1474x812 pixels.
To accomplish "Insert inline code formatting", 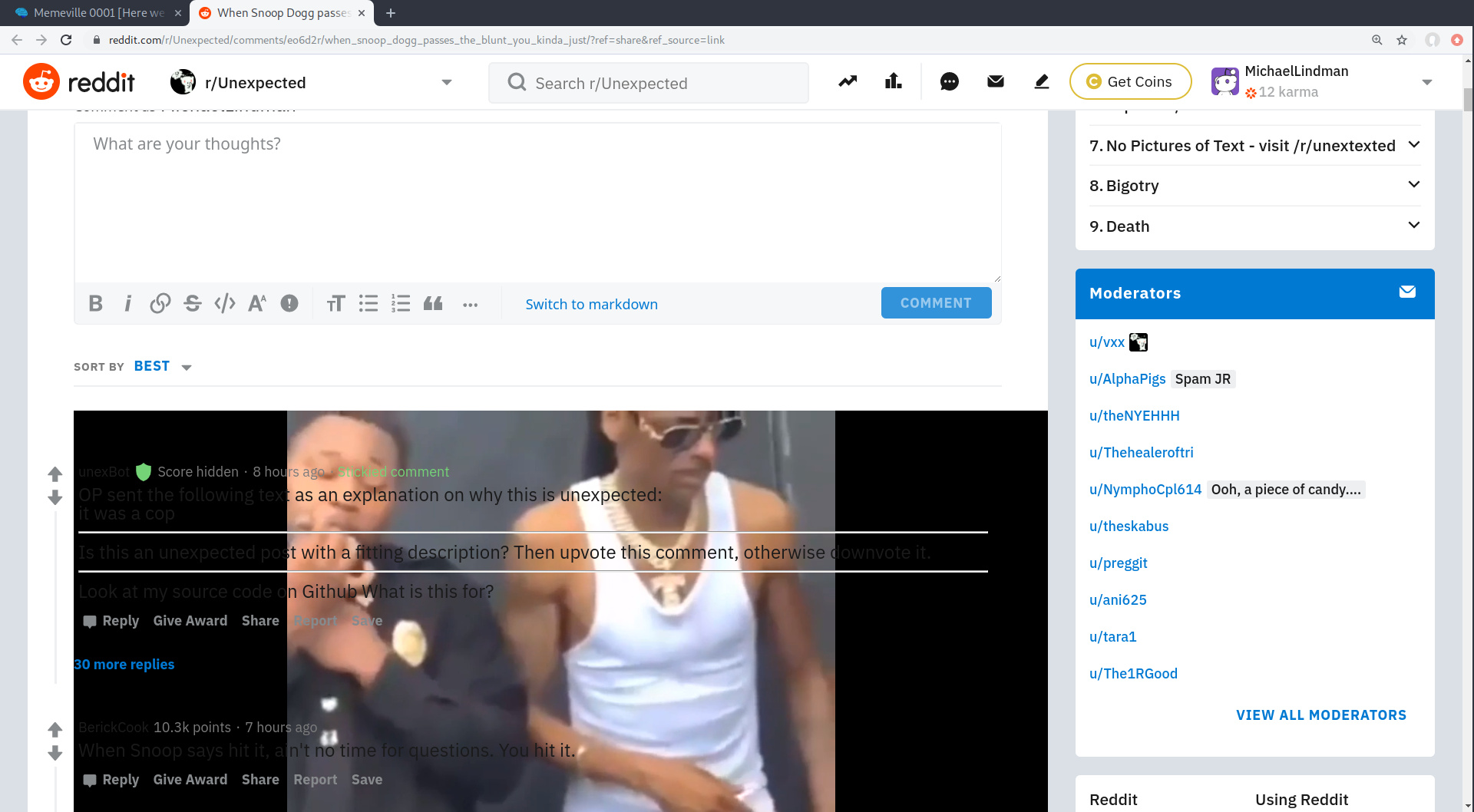I will click(x=225, y=304).
